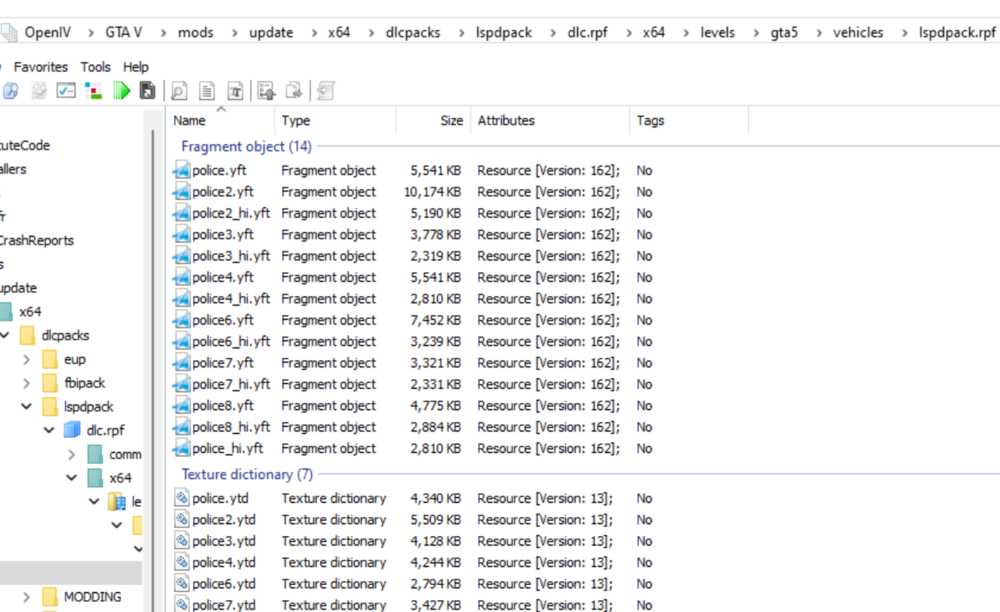1000x612 pixels.
Task: Toggle Edit mode with the green arrow icon
Action: tap(122, 90)
